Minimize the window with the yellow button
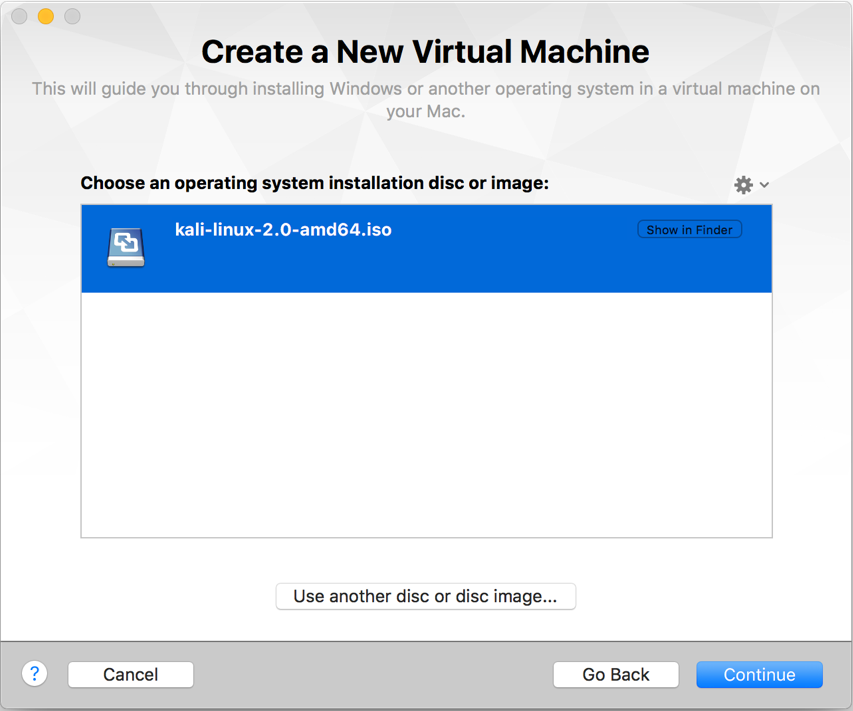Viewport: 853px width, 711px height. (x=46, y=16)
